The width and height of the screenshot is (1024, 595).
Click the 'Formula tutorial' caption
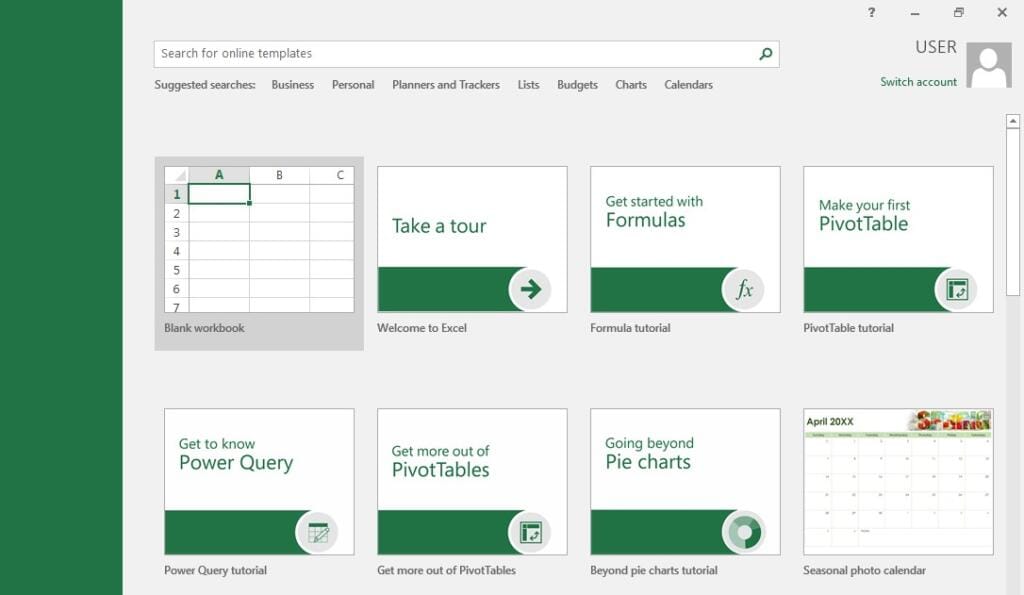click(x=630, y=328)
